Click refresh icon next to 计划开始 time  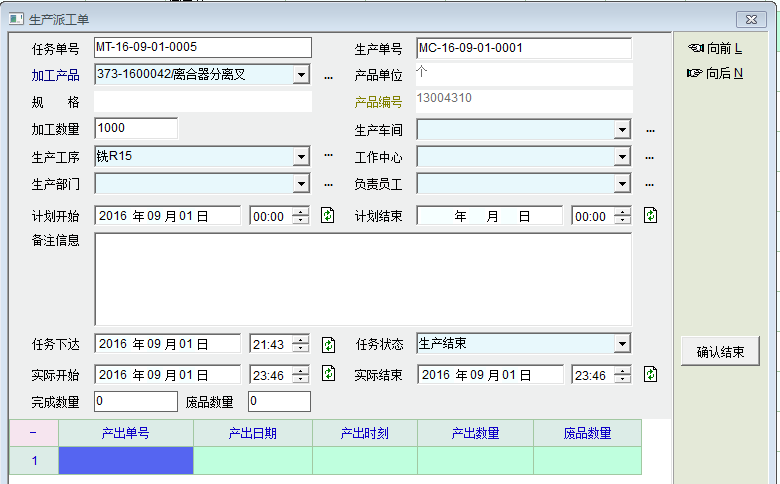[x=327, y=216]
